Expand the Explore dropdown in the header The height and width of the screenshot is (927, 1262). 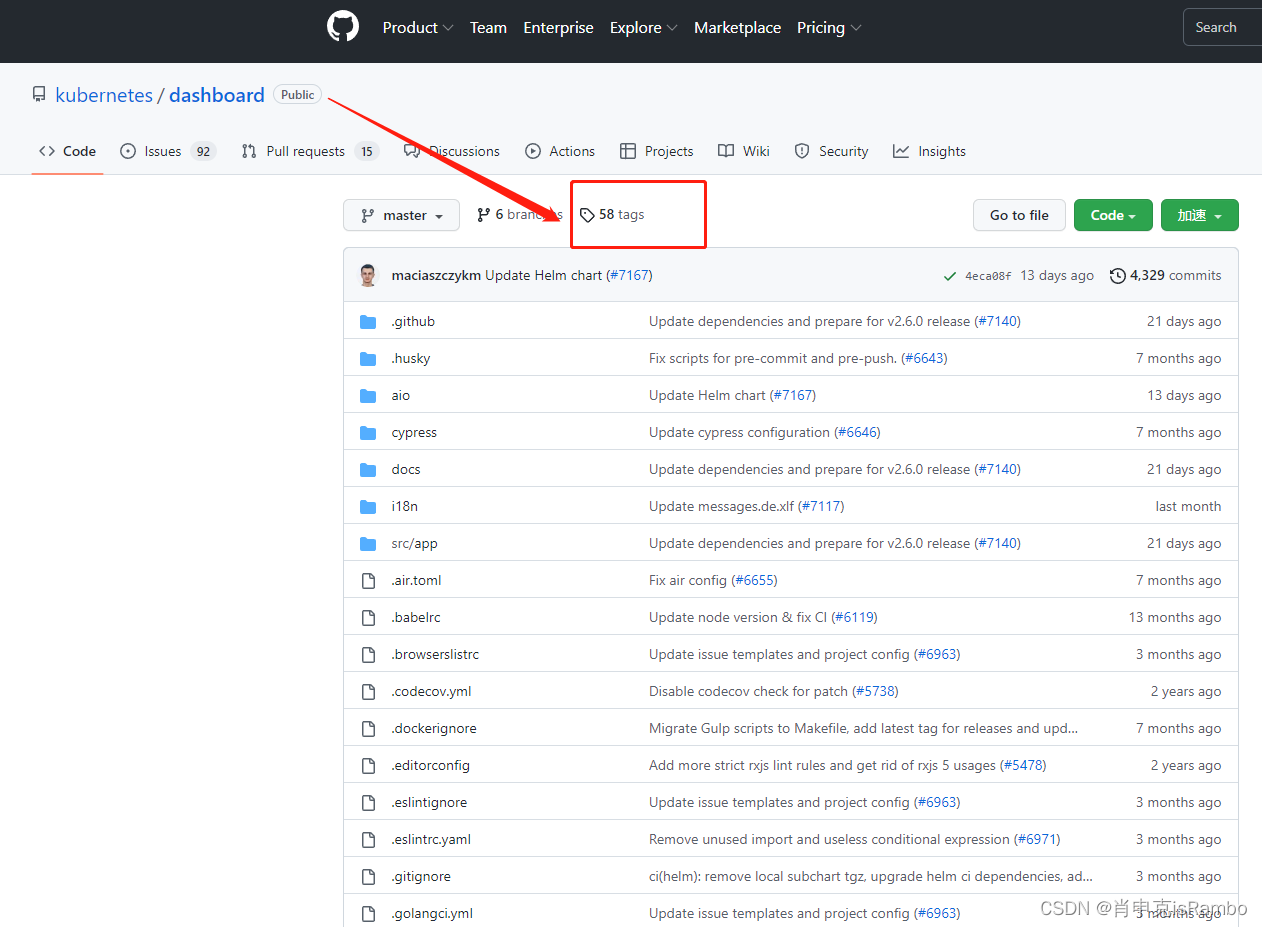(644, 28)
